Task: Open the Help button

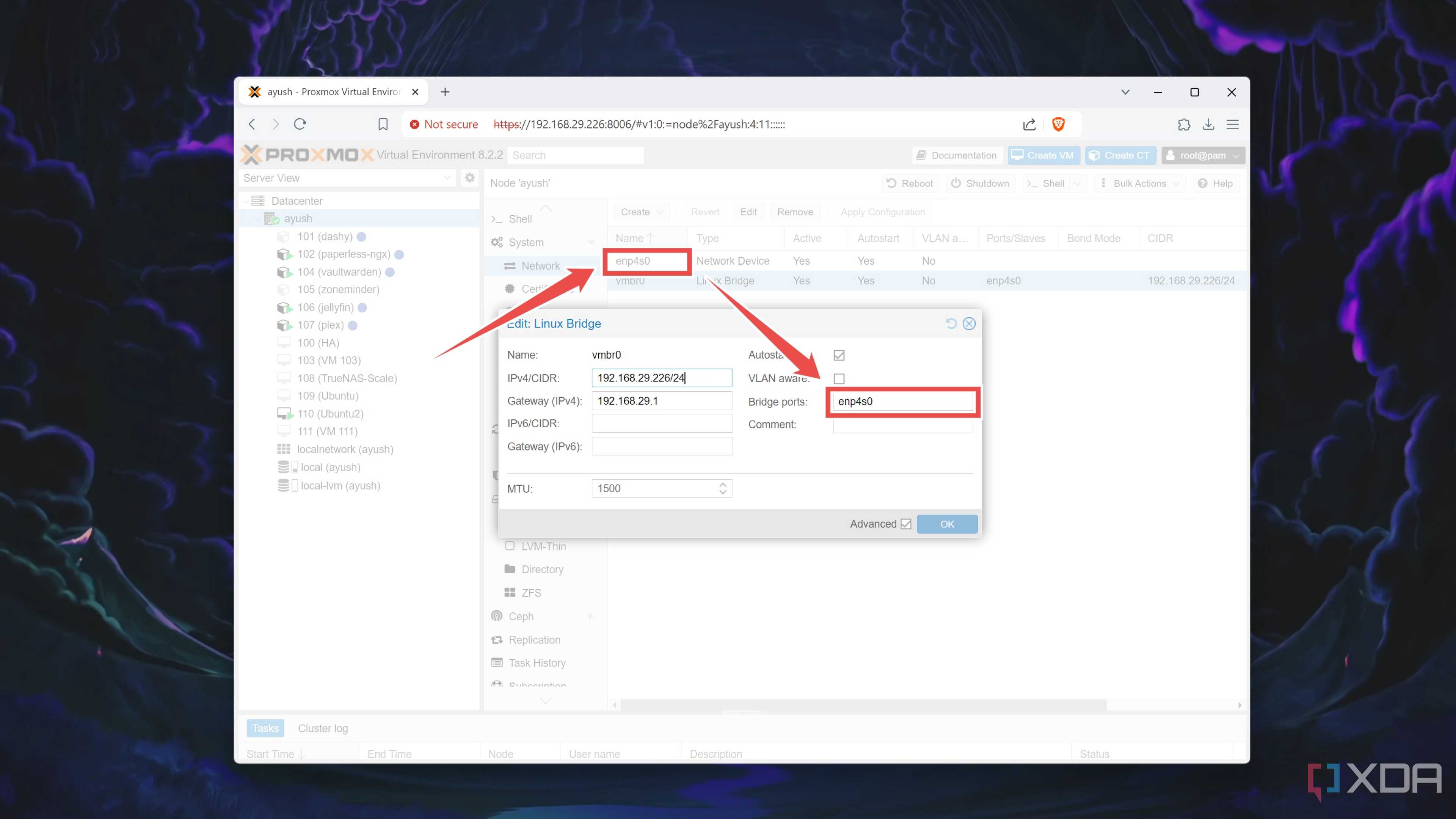Action: click(1216, 183)
